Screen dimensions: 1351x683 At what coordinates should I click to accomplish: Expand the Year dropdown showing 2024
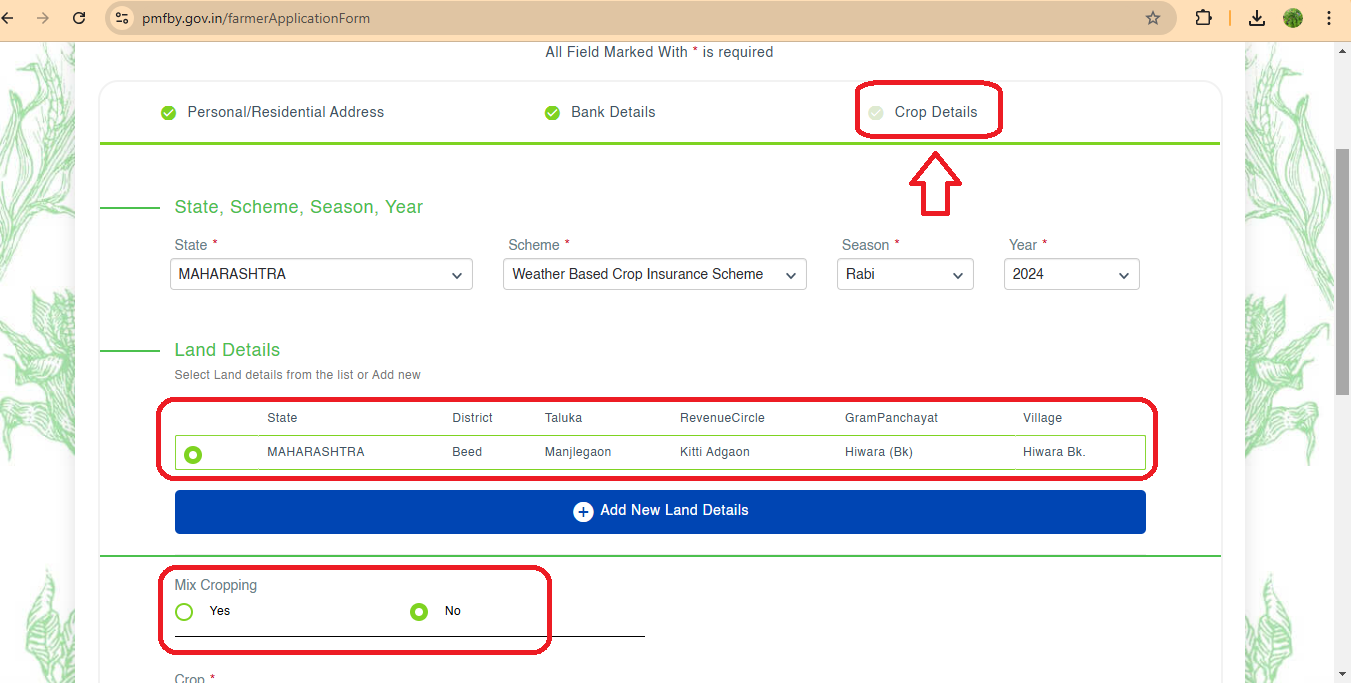point(1071,275)
